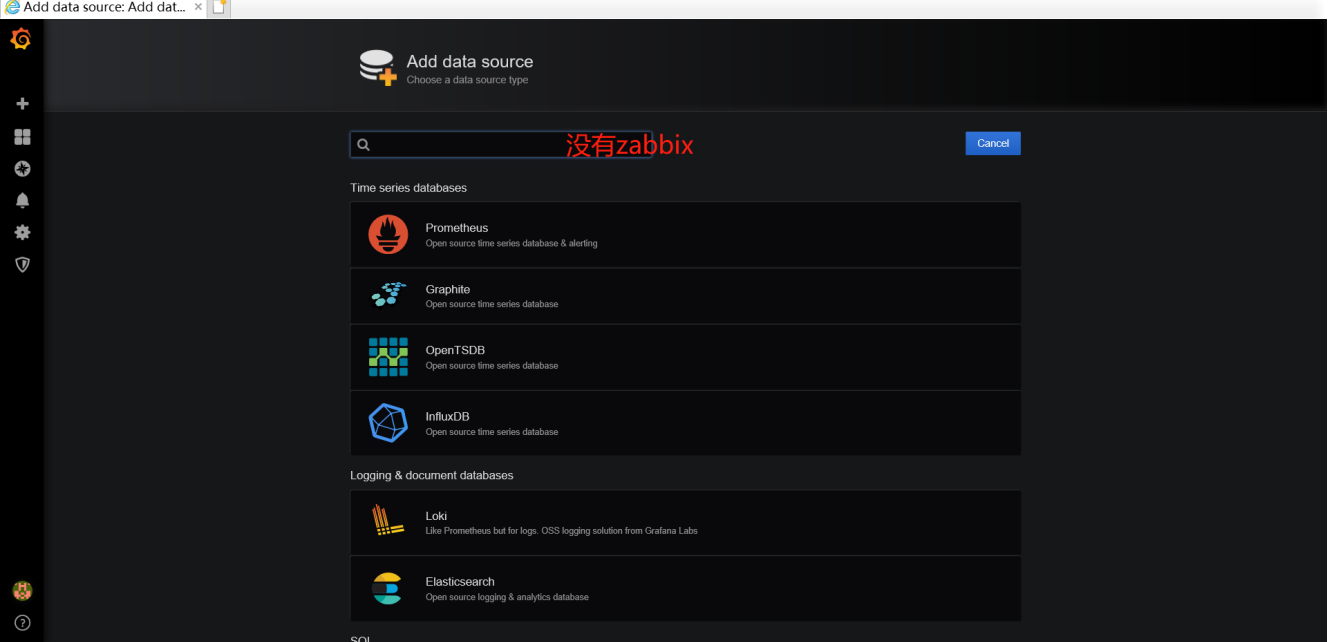The width and height of the screenshot is (1329, 642).
Task: Open the Configuration gear icon
Action: [22, 232]
